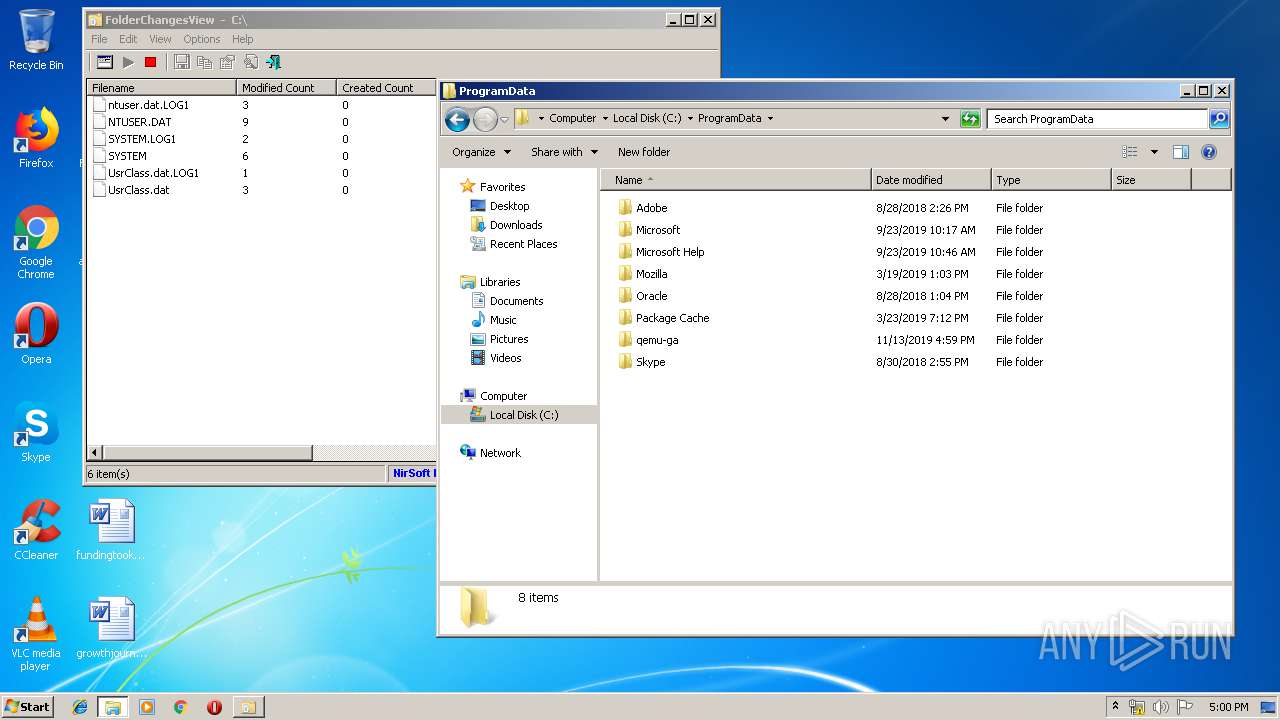Open the Organize dropdown
The height and width of the screenshot is (720, 1280).
(x=481, y=152)
